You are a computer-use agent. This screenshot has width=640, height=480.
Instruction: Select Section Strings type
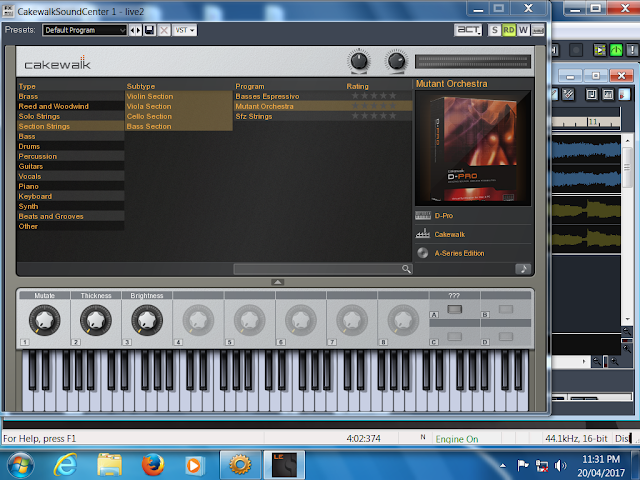pyautogui.click(x=71, y=127)
